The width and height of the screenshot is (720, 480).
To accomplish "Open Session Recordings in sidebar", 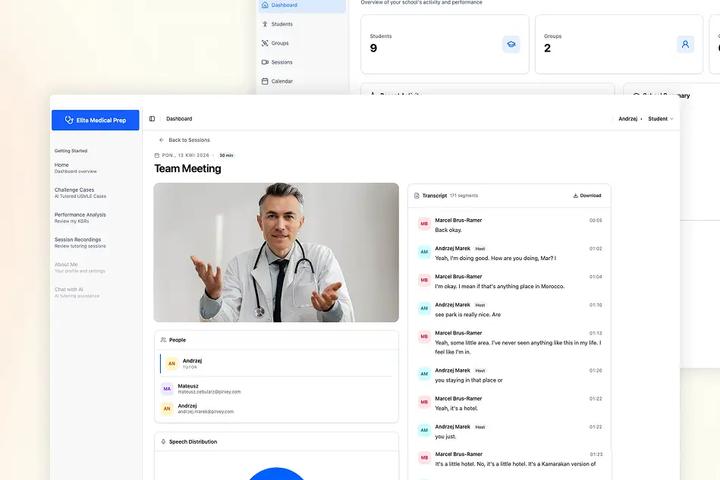I will click(80, 242).
